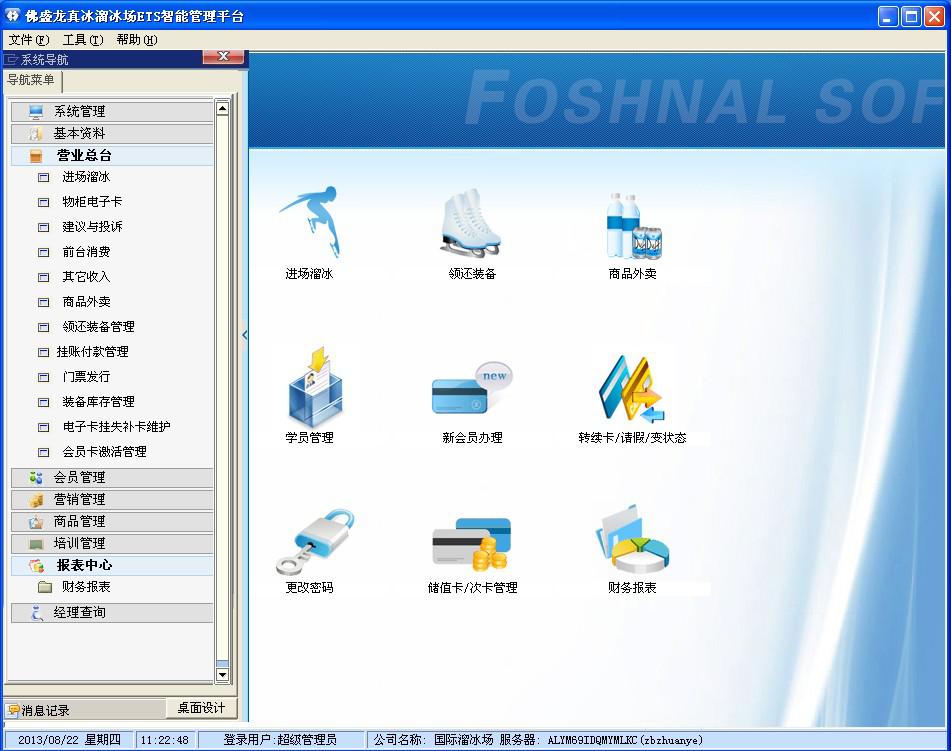Click 登录用户:超级管理员 in status bar

pyautogui.click(x=280, y=740)
